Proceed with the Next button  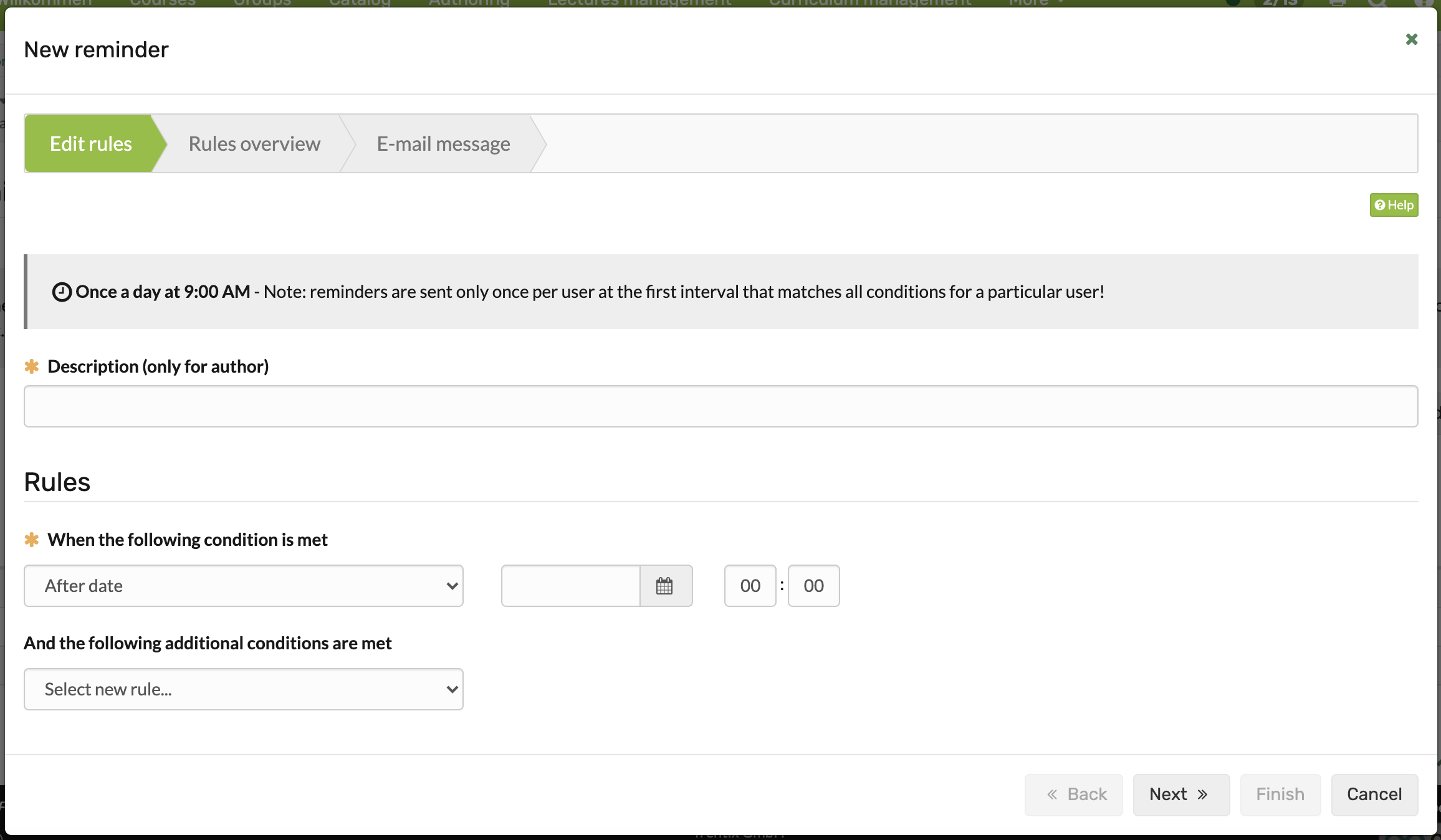[x=1181, y=795]
